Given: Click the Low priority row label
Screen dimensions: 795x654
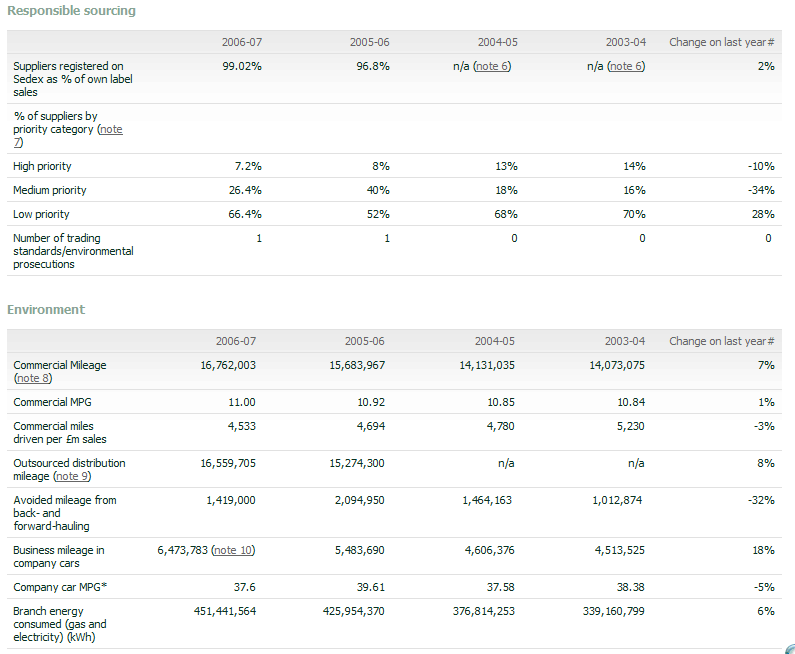Looking at the screenshot, I should click(x=41, y=214).
